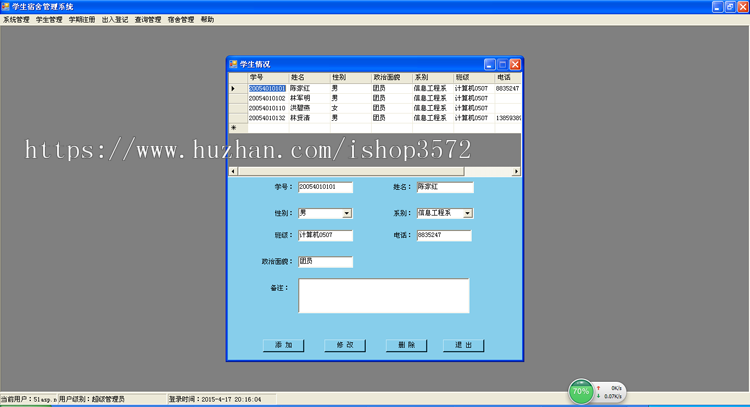750x407 pixels.
Task: Click the 班级 input field
Action: point(325,235)
